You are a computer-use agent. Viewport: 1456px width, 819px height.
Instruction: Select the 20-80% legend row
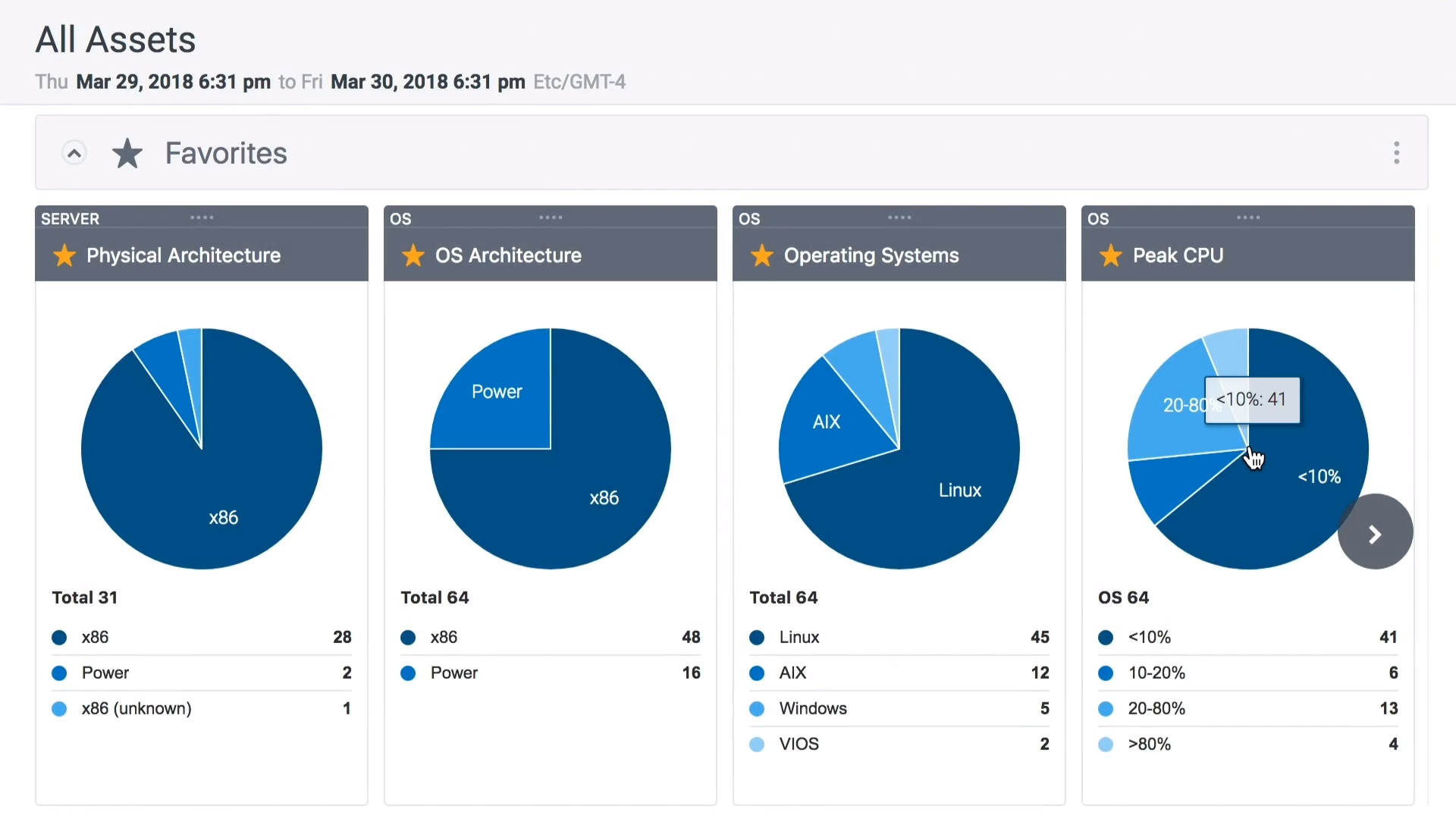(x=1156, y=708)
